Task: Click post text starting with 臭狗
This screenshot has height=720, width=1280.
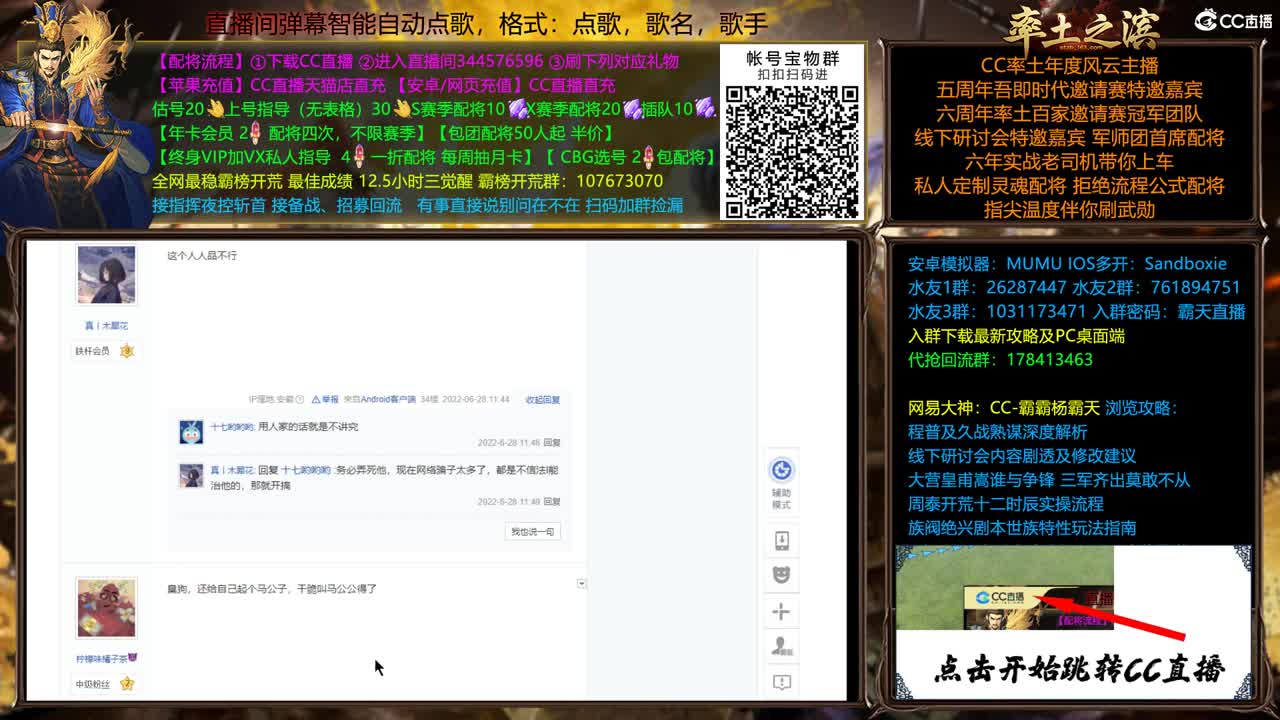Action: pyautogui.click(x=272, y=589)
